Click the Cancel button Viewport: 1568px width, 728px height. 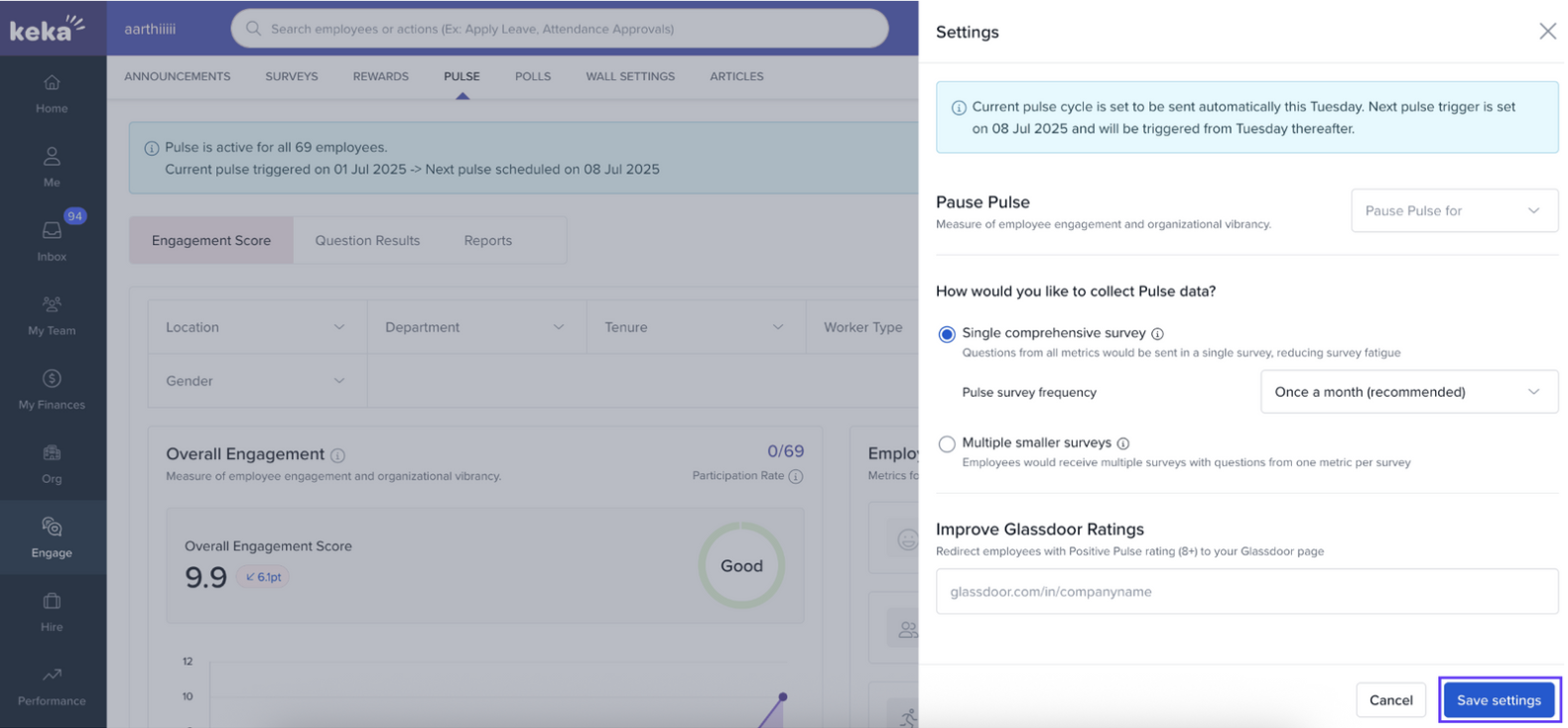point(1390,700)
